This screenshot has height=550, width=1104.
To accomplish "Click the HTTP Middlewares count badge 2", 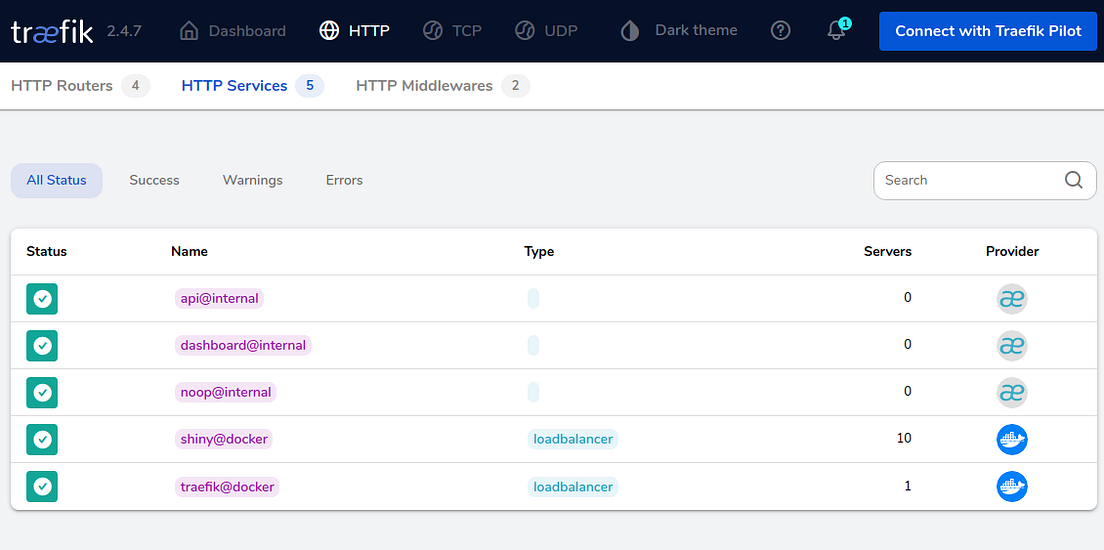I will pos(515,86).
